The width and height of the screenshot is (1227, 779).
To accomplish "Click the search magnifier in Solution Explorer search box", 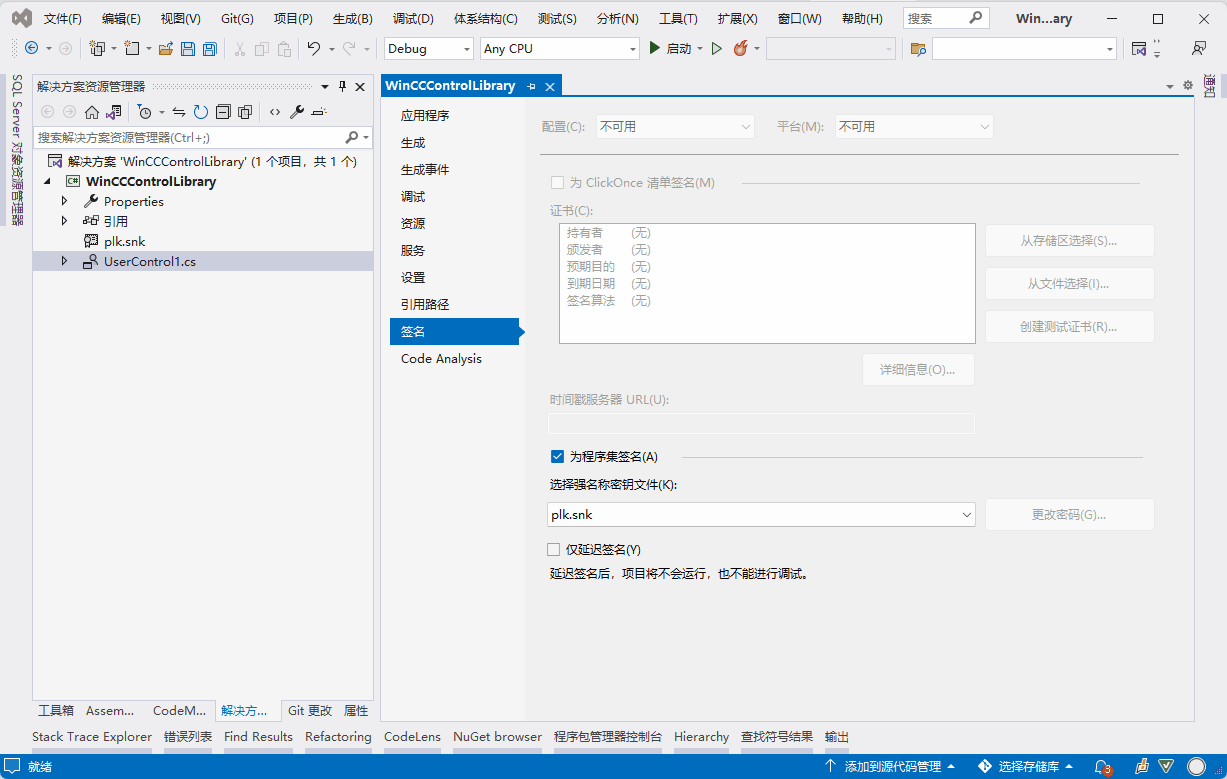I will 352,137.
